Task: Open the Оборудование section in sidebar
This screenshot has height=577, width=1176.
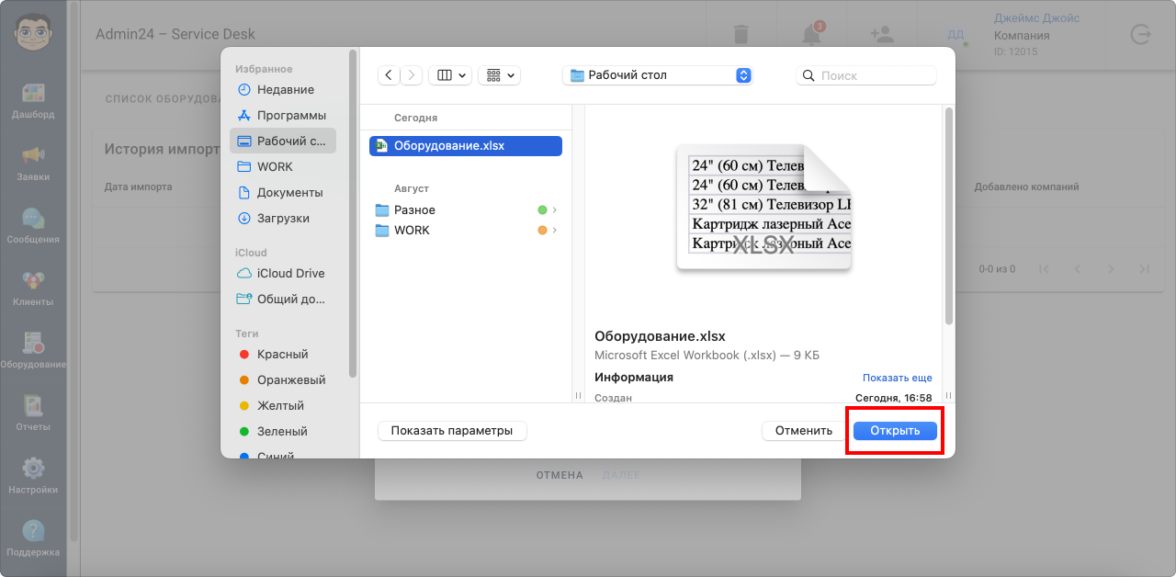Action: point(33,350)
